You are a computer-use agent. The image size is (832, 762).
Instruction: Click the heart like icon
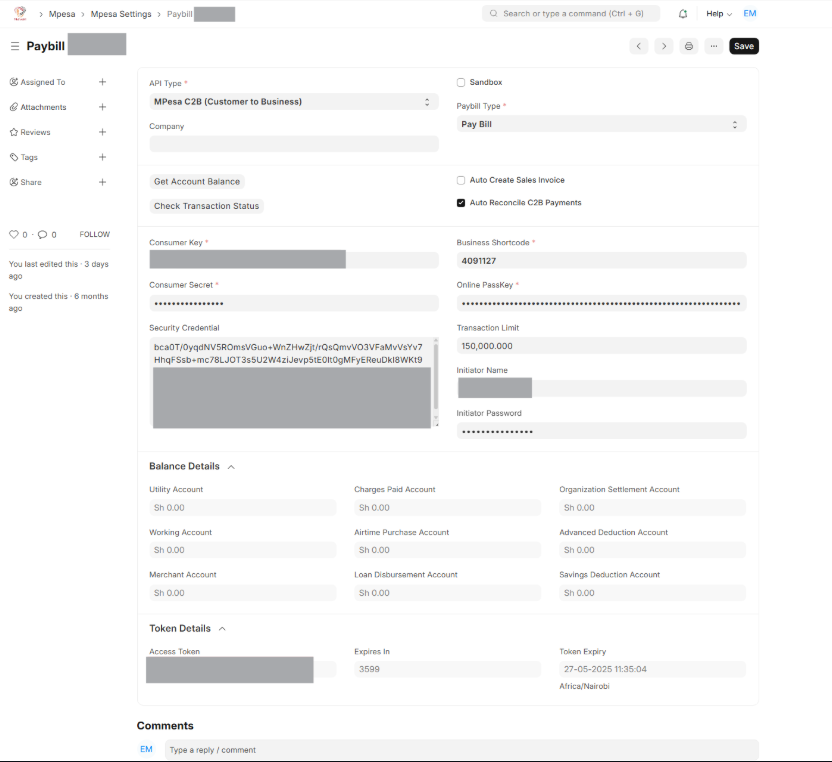coord(14,234)
